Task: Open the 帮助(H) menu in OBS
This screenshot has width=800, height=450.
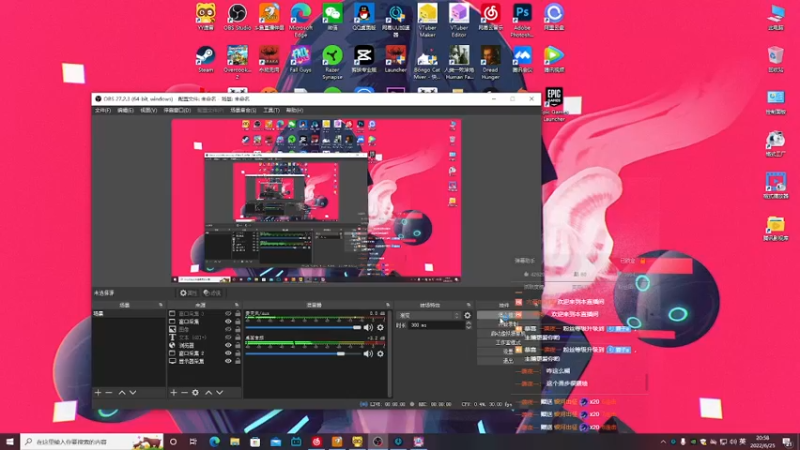Action: pos(294,110)
